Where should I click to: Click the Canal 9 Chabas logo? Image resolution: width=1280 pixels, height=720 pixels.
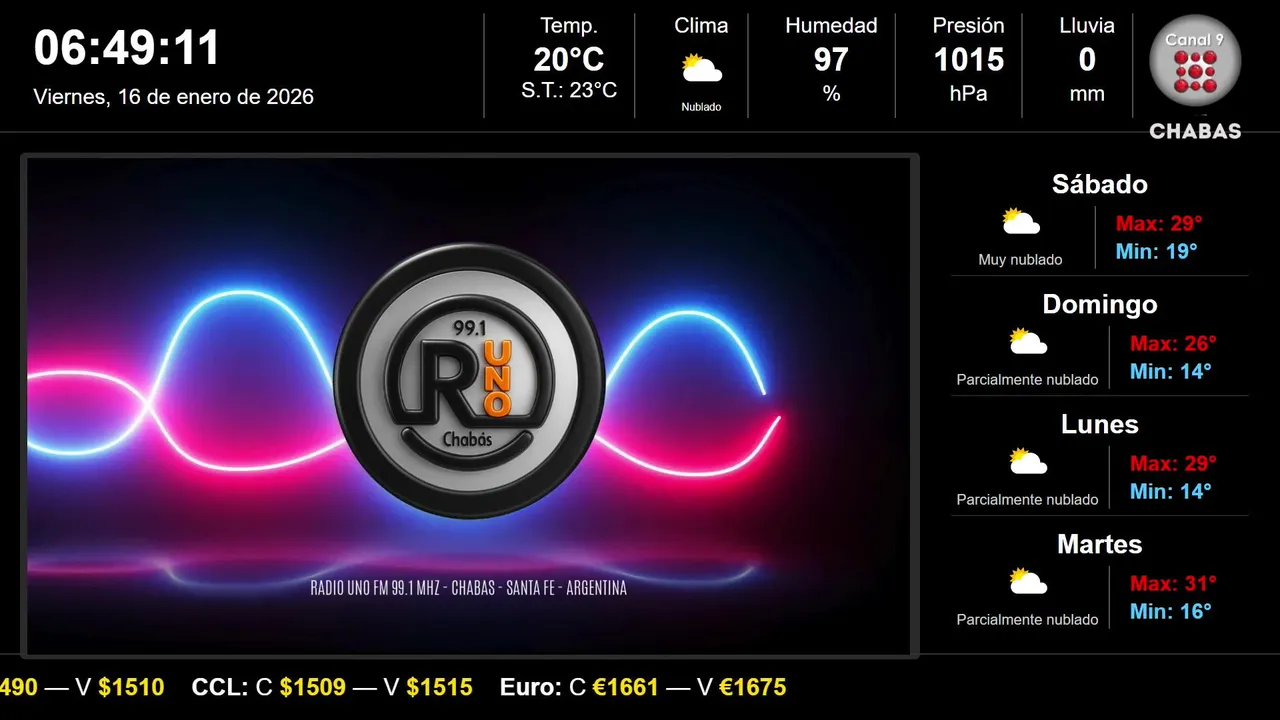coord(1195,77)
